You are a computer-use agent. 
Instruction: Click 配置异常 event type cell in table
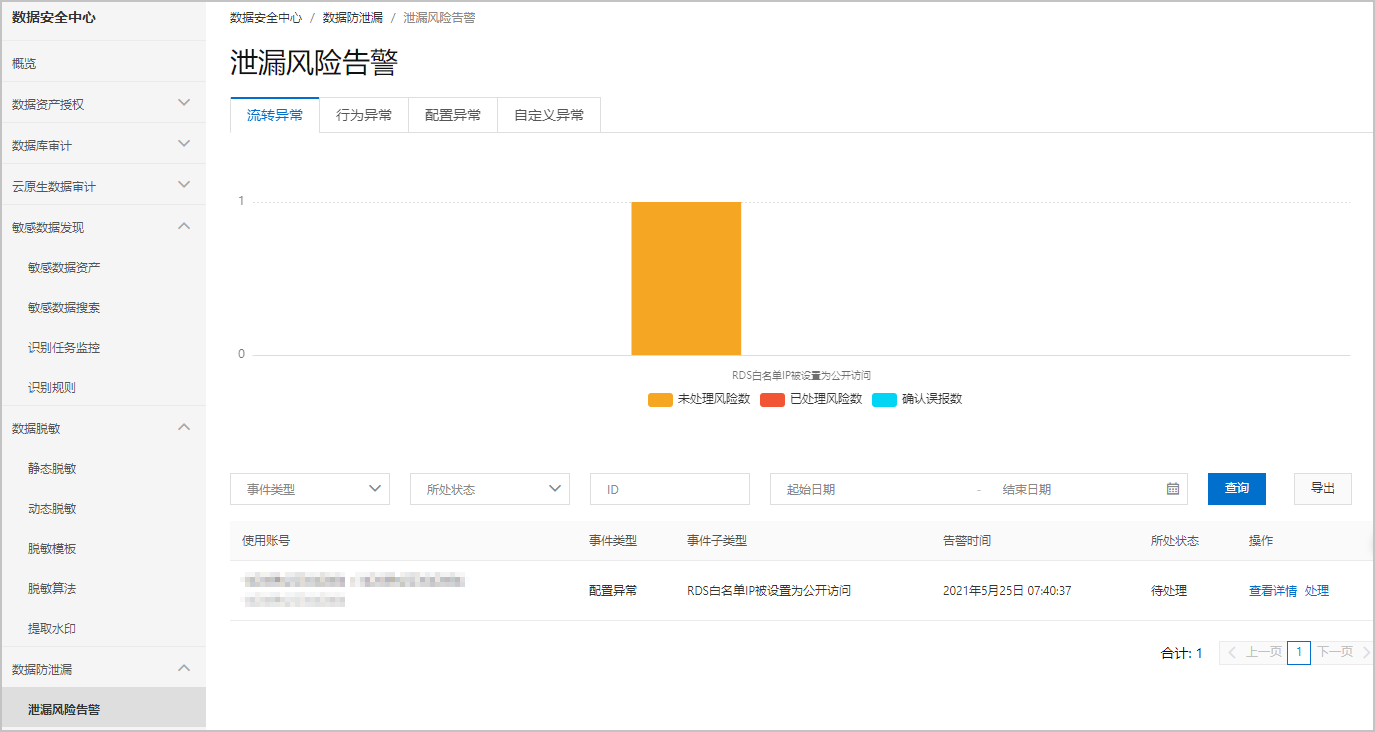(613, 590)
